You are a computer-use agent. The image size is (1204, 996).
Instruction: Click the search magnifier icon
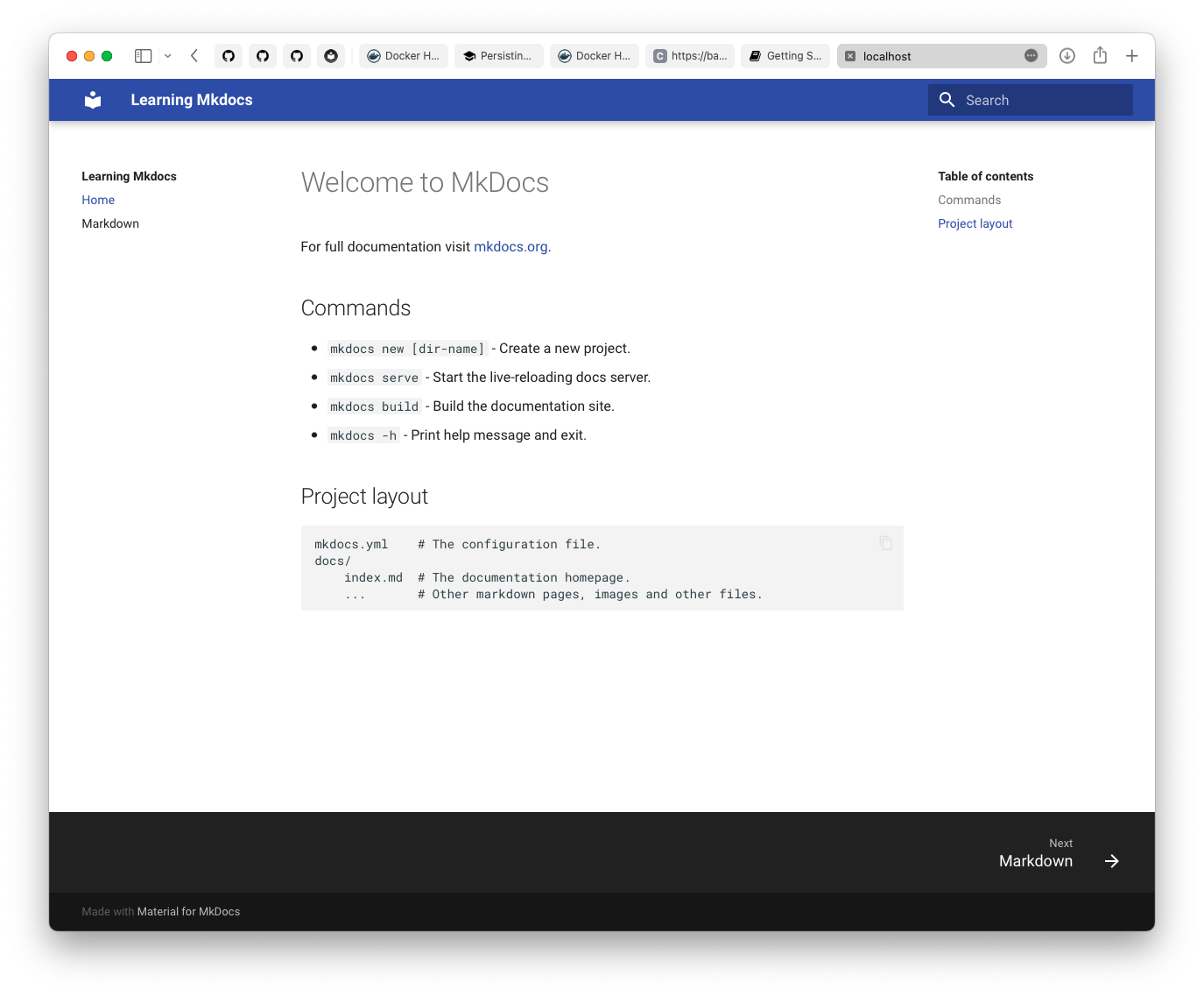[947, 100]
